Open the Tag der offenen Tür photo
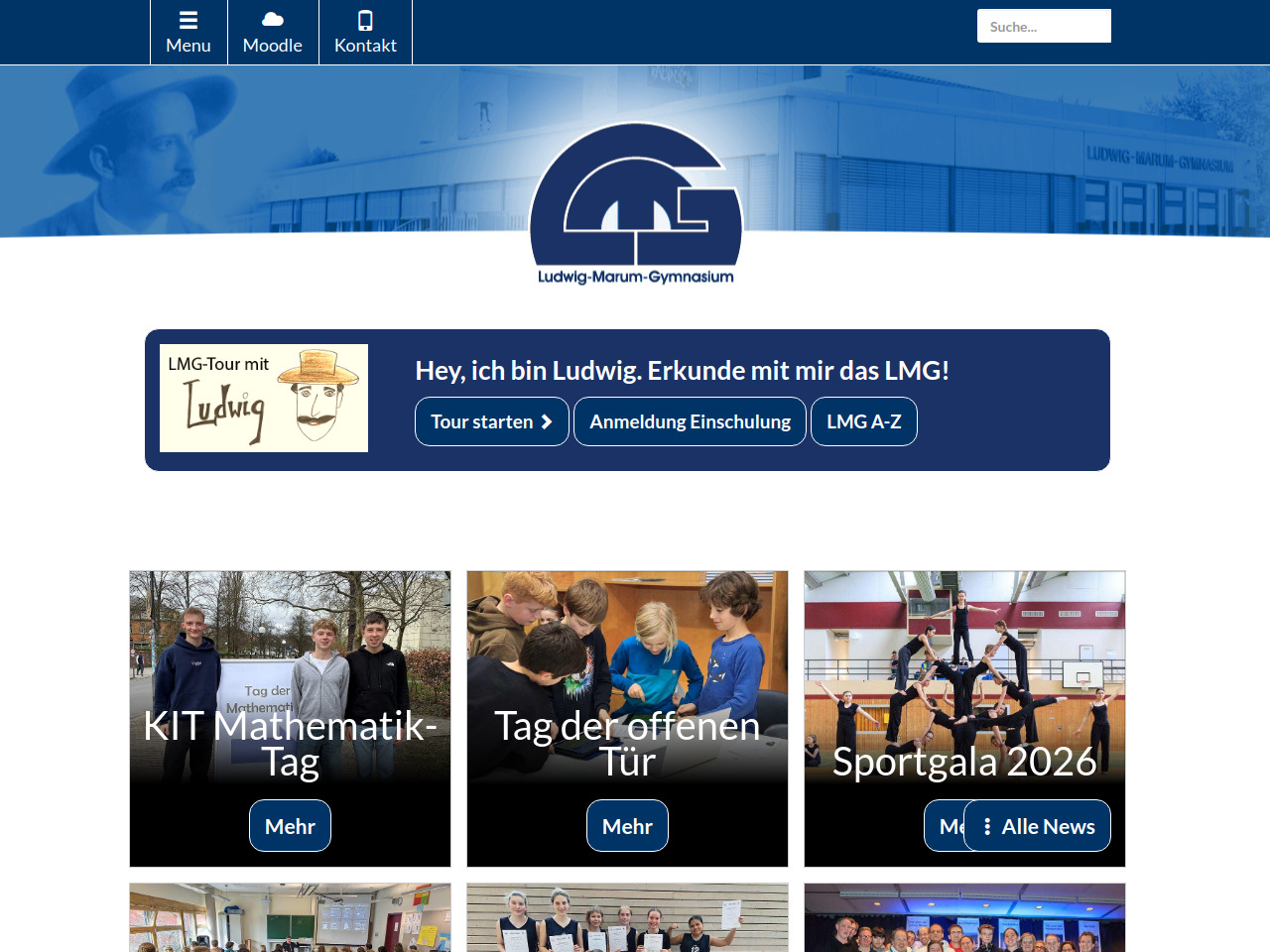The image size is (1270, 952). 627,635
